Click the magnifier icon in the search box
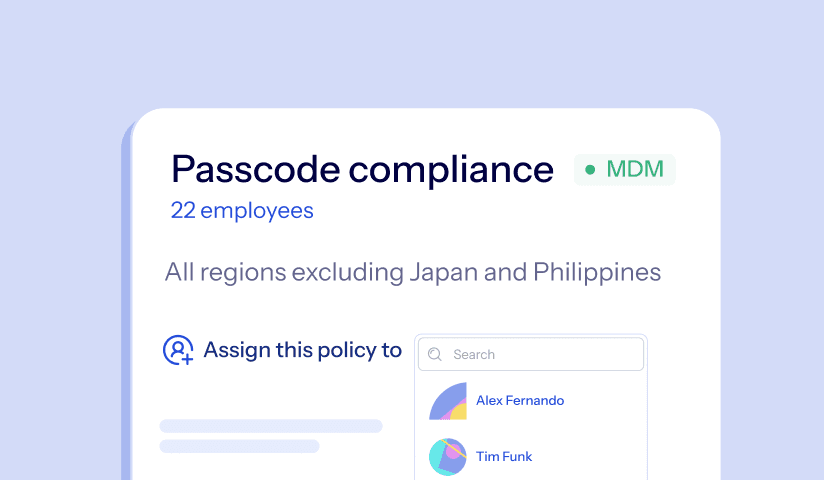 (x=436, y=354)
